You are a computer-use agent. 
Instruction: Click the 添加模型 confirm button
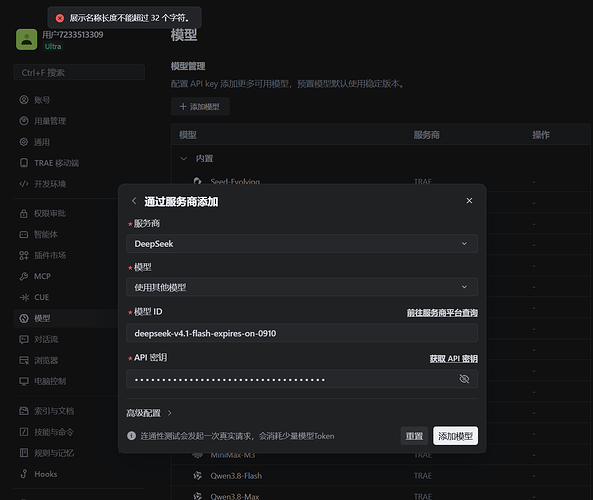pyautogui.click(x=455, y=436)
